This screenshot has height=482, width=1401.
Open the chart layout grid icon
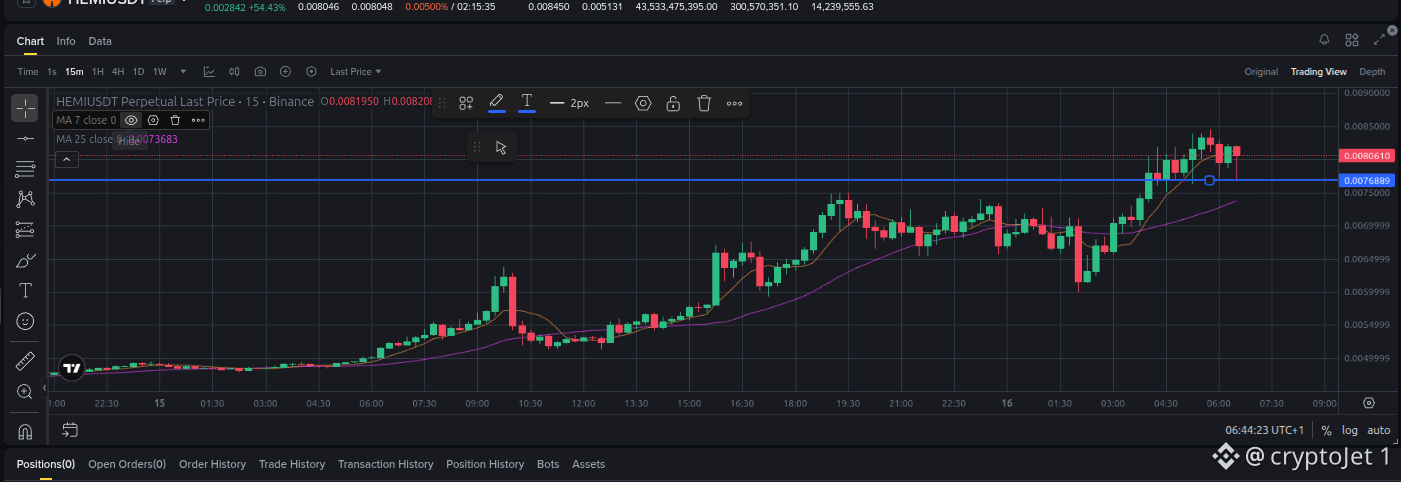(1352, 40)
